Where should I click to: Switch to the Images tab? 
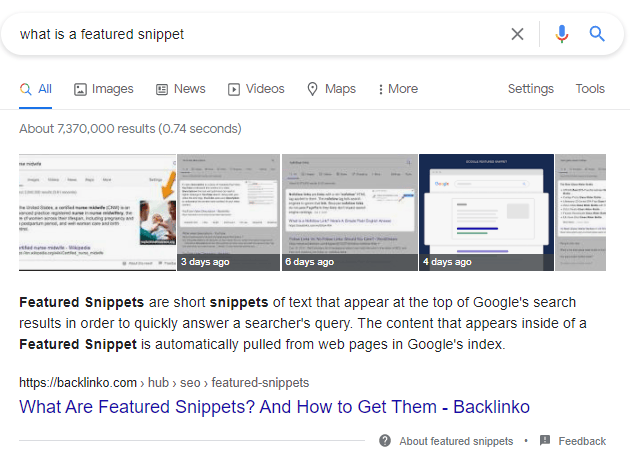click(104, 89)
